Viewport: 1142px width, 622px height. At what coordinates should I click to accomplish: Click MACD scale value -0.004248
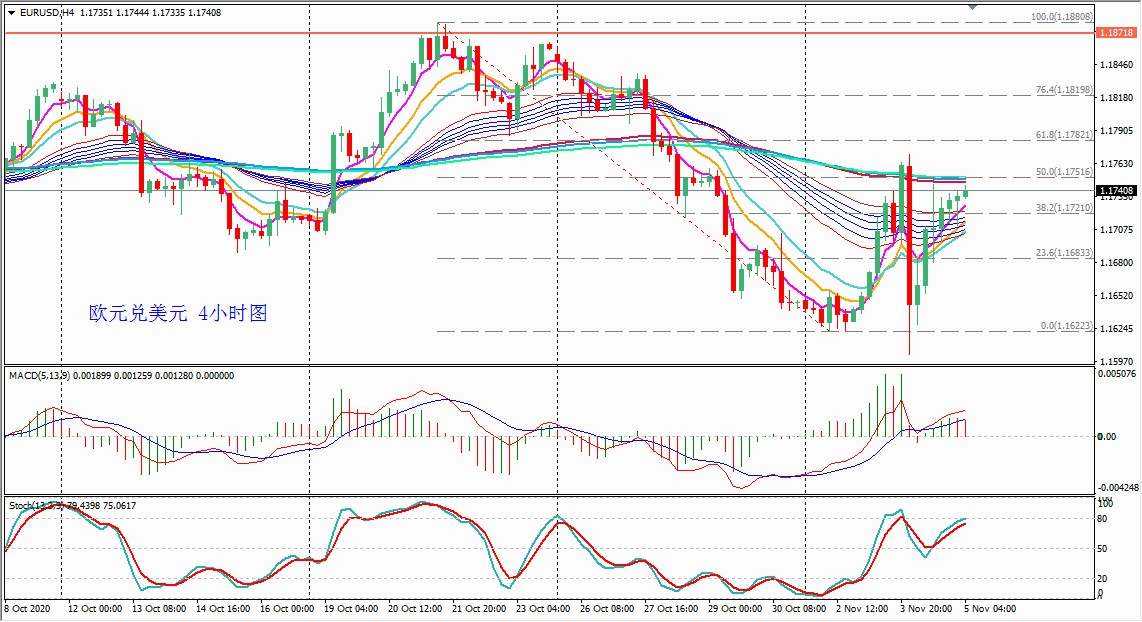(1118, 487)
